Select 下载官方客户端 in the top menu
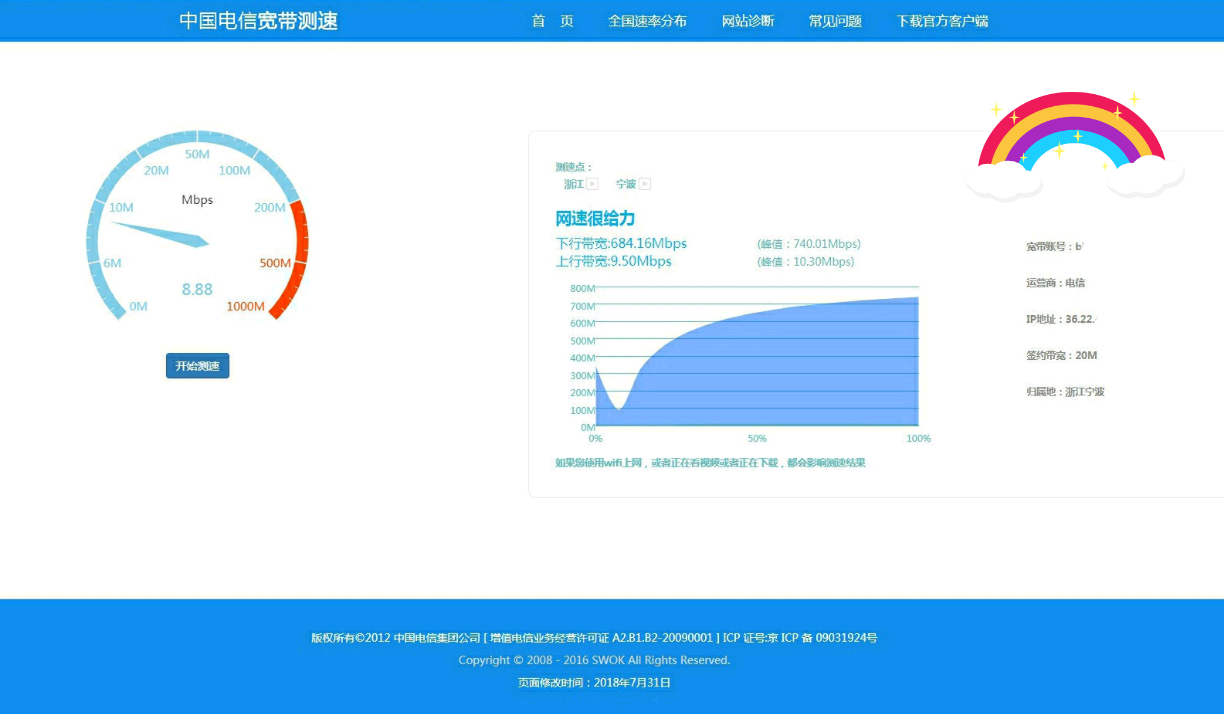 pos(942,21)
